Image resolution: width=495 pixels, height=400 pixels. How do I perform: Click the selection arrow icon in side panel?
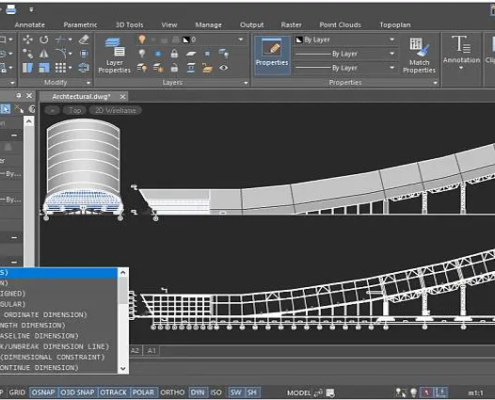coord(5,109)
